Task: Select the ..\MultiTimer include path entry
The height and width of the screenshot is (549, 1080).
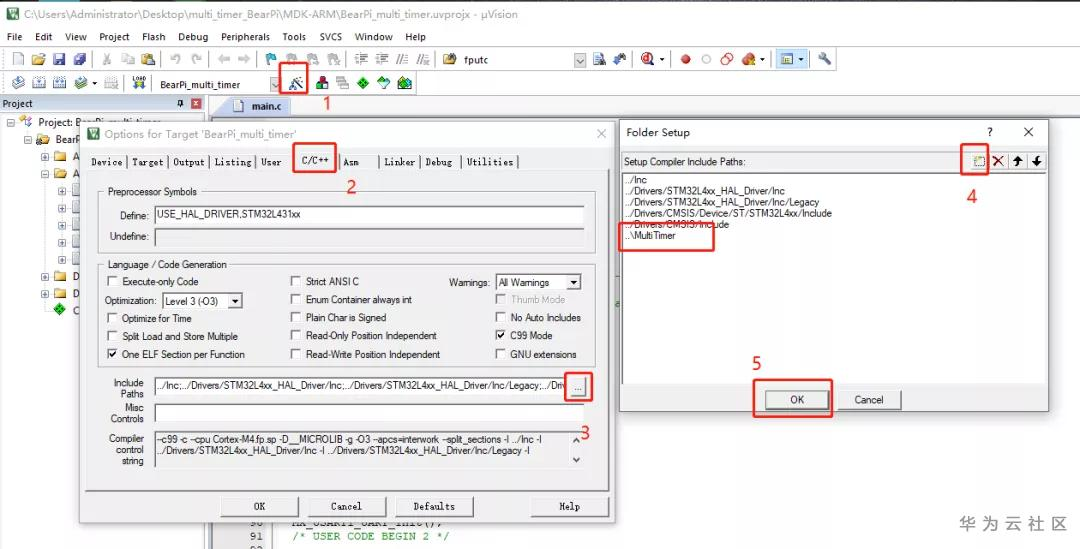Action: tap(650, 236)
